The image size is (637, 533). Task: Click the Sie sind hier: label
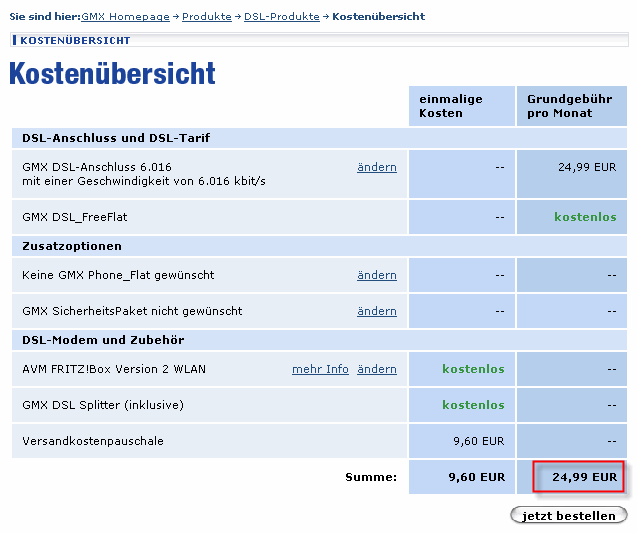pos(45,17)
